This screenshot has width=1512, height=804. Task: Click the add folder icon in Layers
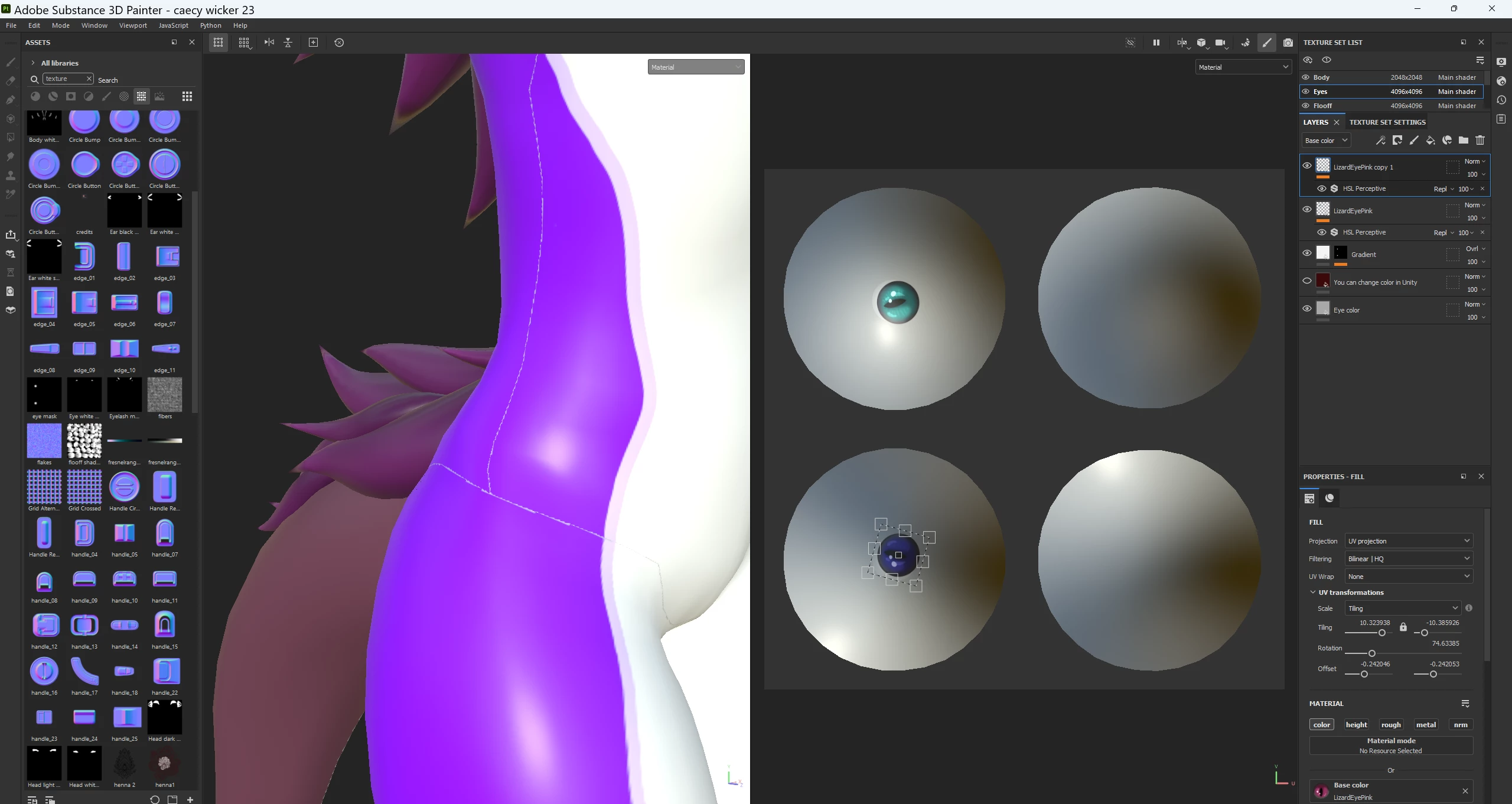click(x=1463, y=141)
